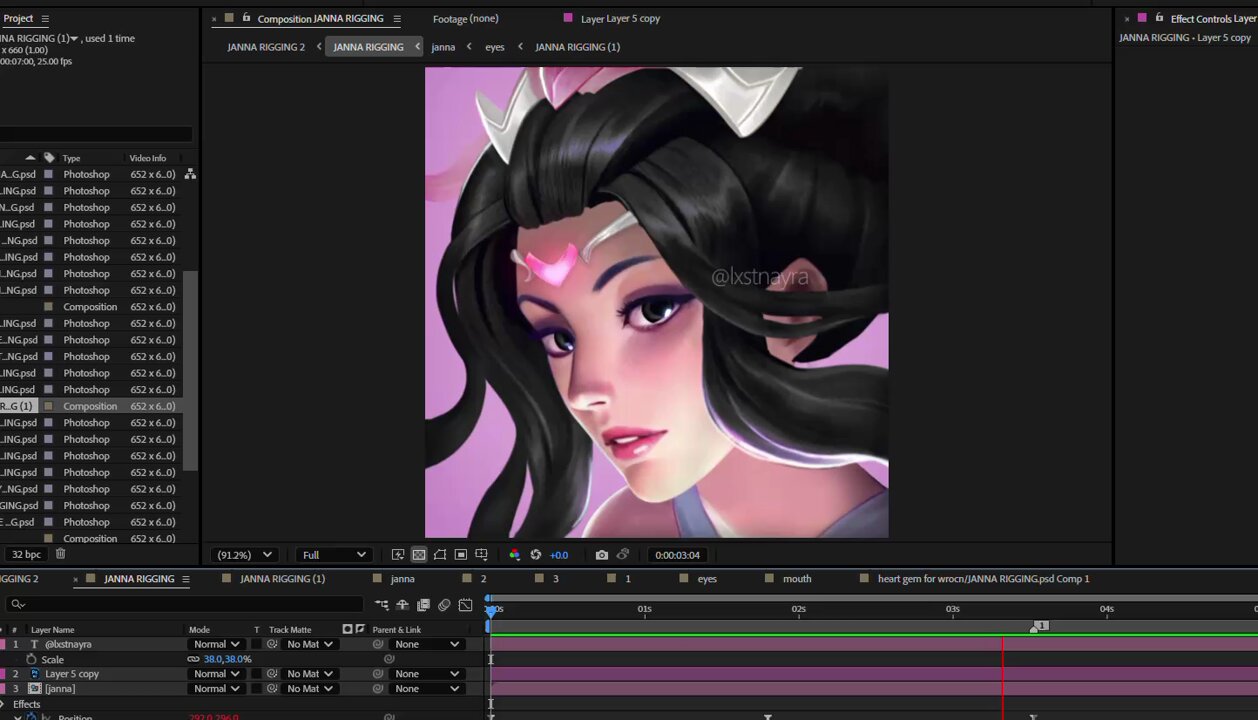Click Scale value 38.0,38.0%
This screenshot has width=1258, height=720.
[227, 660]
